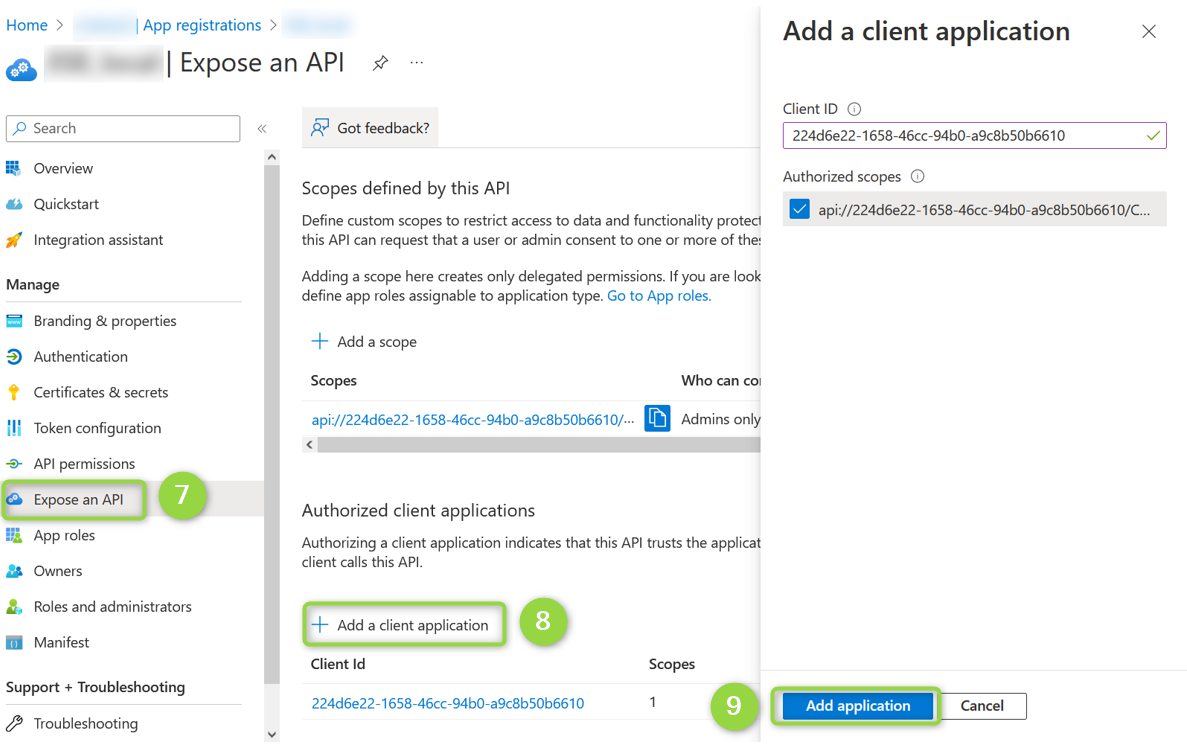Click the Token configuration bars icon

tap(14, 428)
